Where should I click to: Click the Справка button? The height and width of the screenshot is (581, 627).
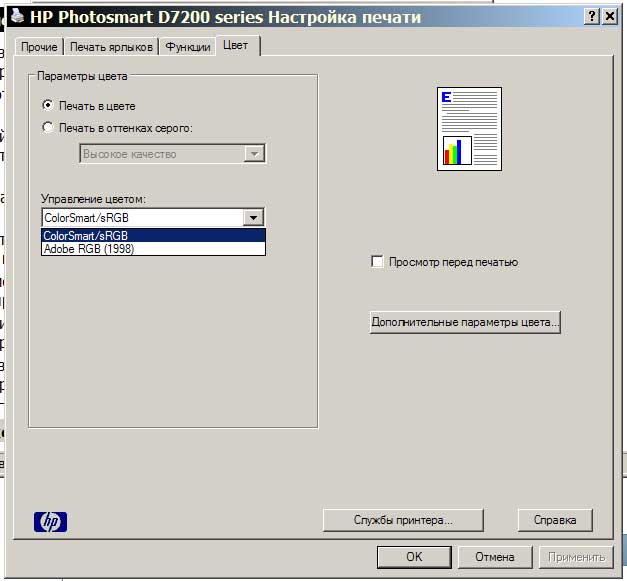point(555,520)
